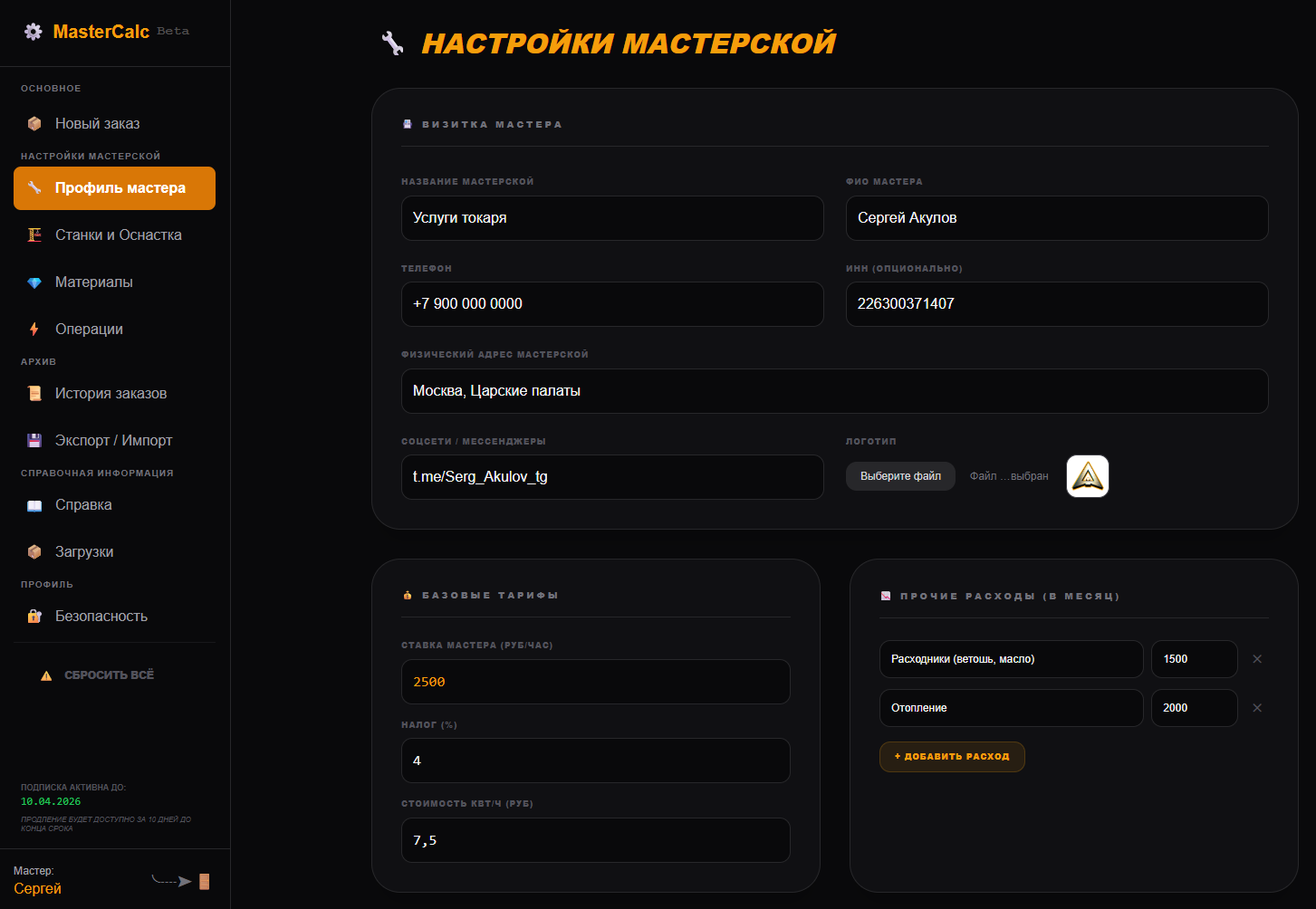Click the ИНН input field
Image resolution: width=1316 pixels, height=909 pixels.
tap(1056, 304)
